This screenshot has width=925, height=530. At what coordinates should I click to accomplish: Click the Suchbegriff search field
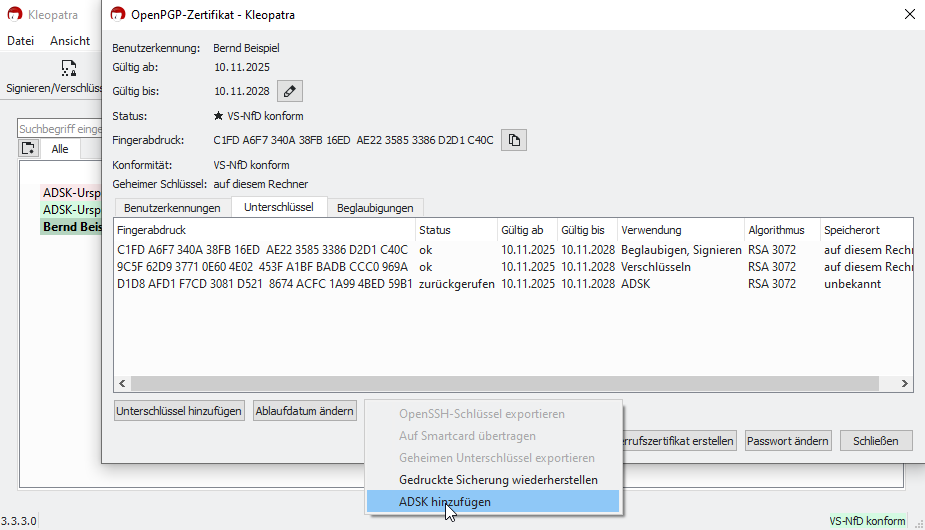coord(60,129)
